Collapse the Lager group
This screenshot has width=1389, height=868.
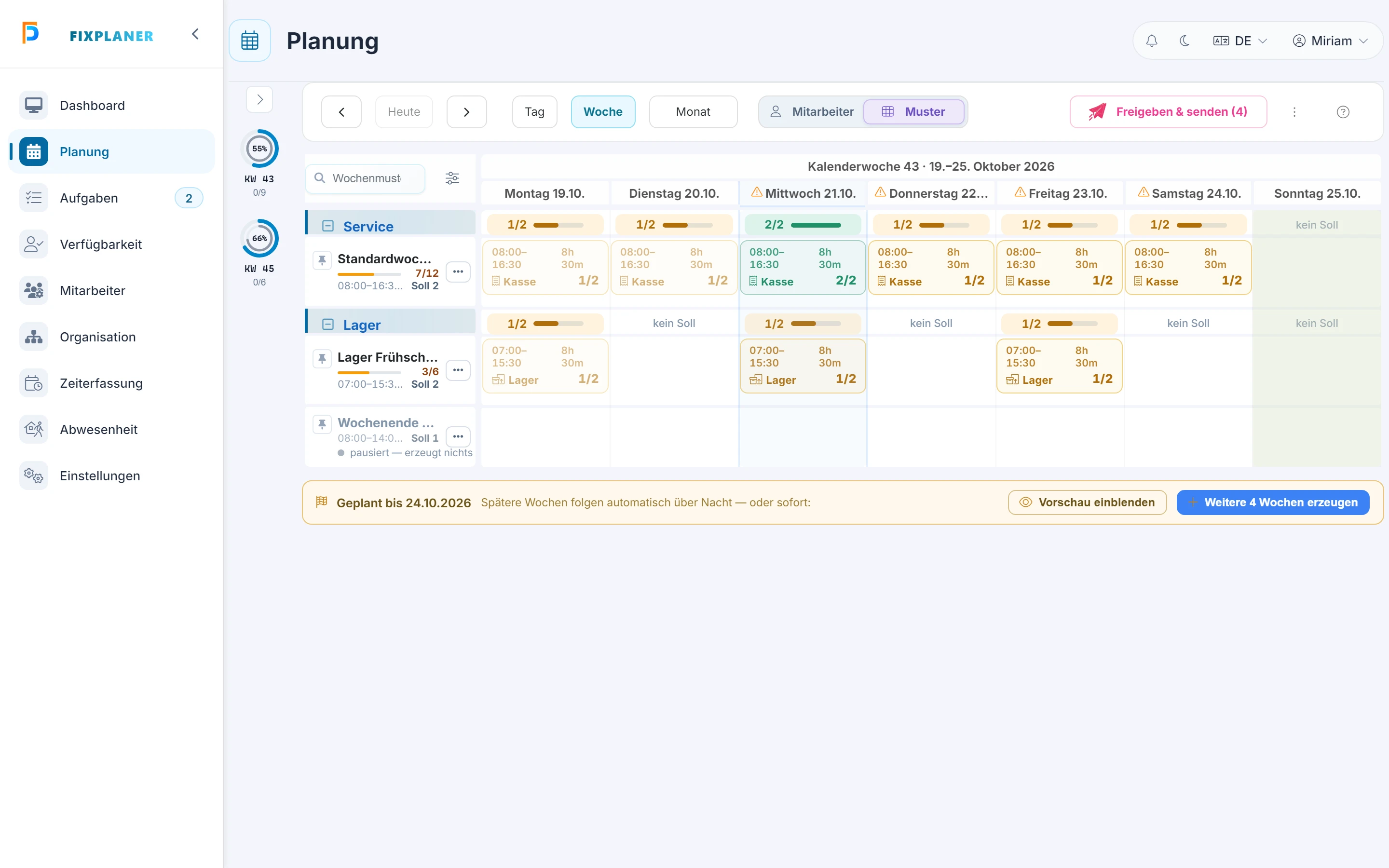pos(328,325)
